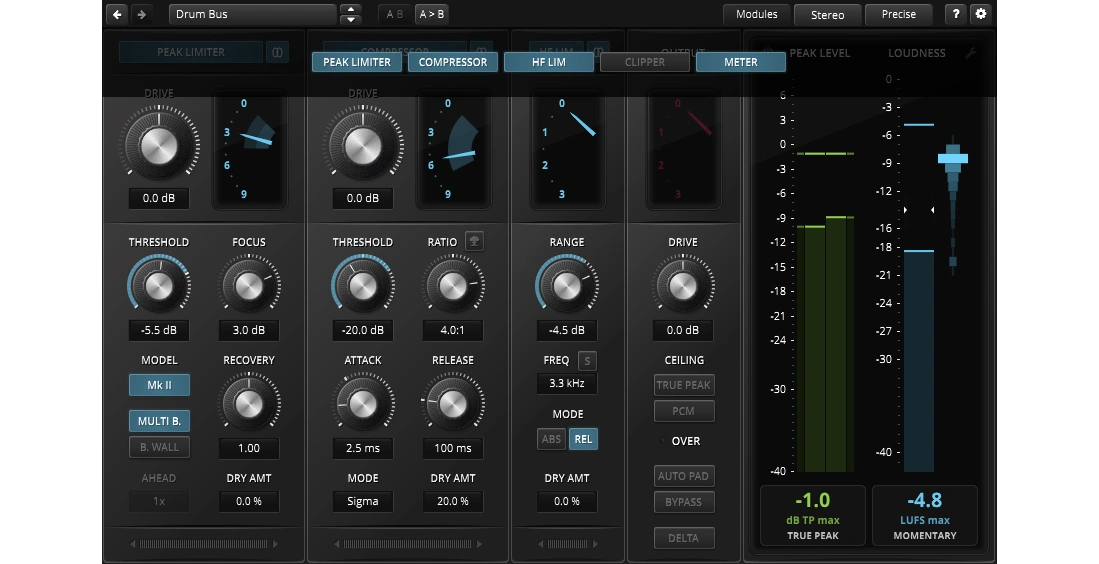Reset the -1.0 dB TP max readout
Image resolution: width=1099 pixels, height=564 pixels.
813,516
